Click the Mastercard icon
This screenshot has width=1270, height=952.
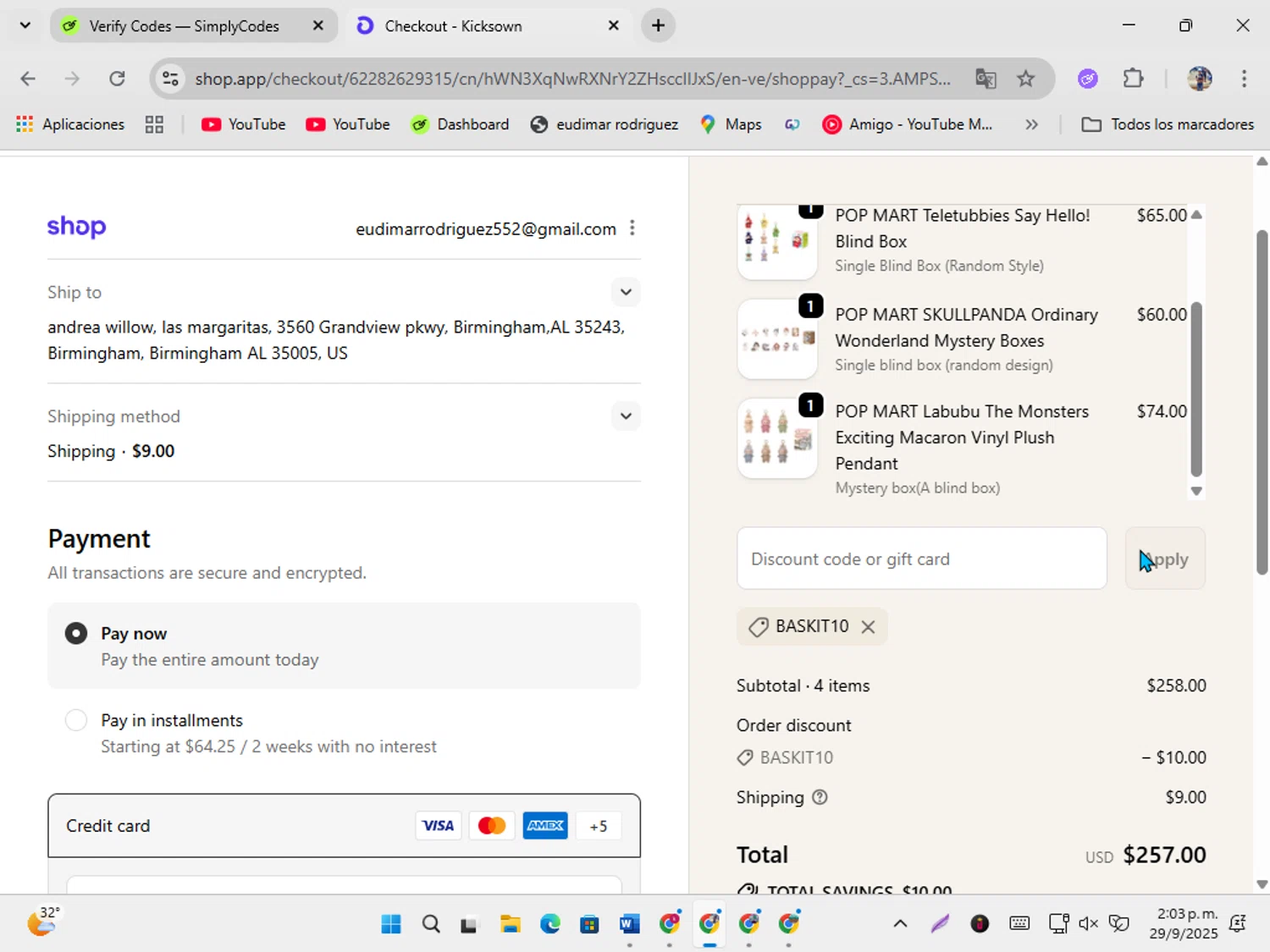(x=492, y=826)
